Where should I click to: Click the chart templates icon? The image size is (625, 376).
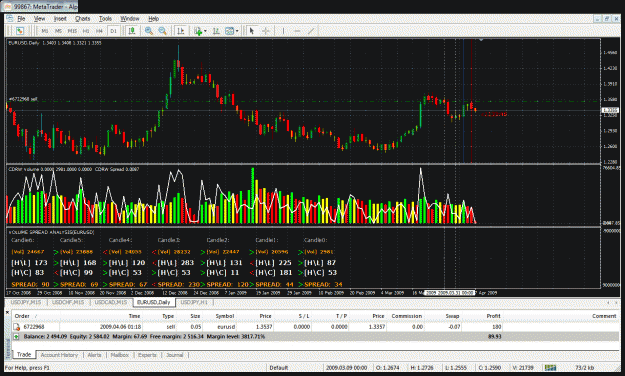point(230,31)
